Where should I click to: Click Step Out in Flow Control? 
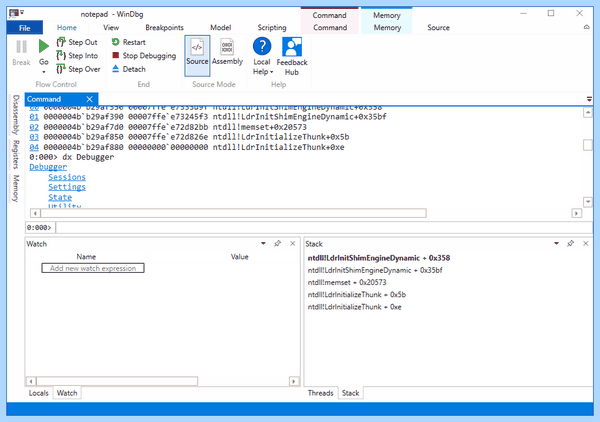click(x=77, y=42)
